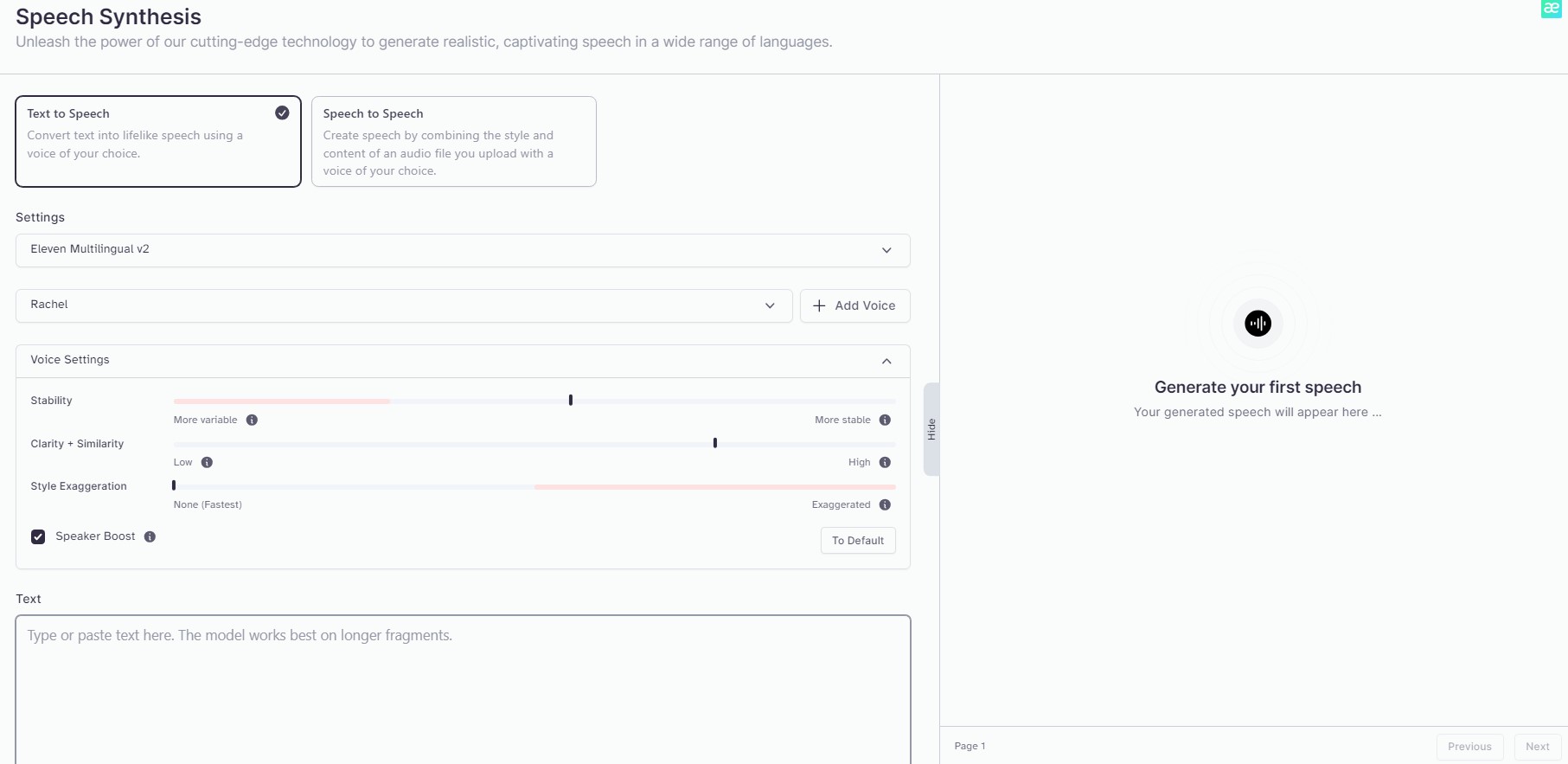Click Speaker Boost info icon
Viewport: 1568px width, 764px height.
click(x=150, y=537)
